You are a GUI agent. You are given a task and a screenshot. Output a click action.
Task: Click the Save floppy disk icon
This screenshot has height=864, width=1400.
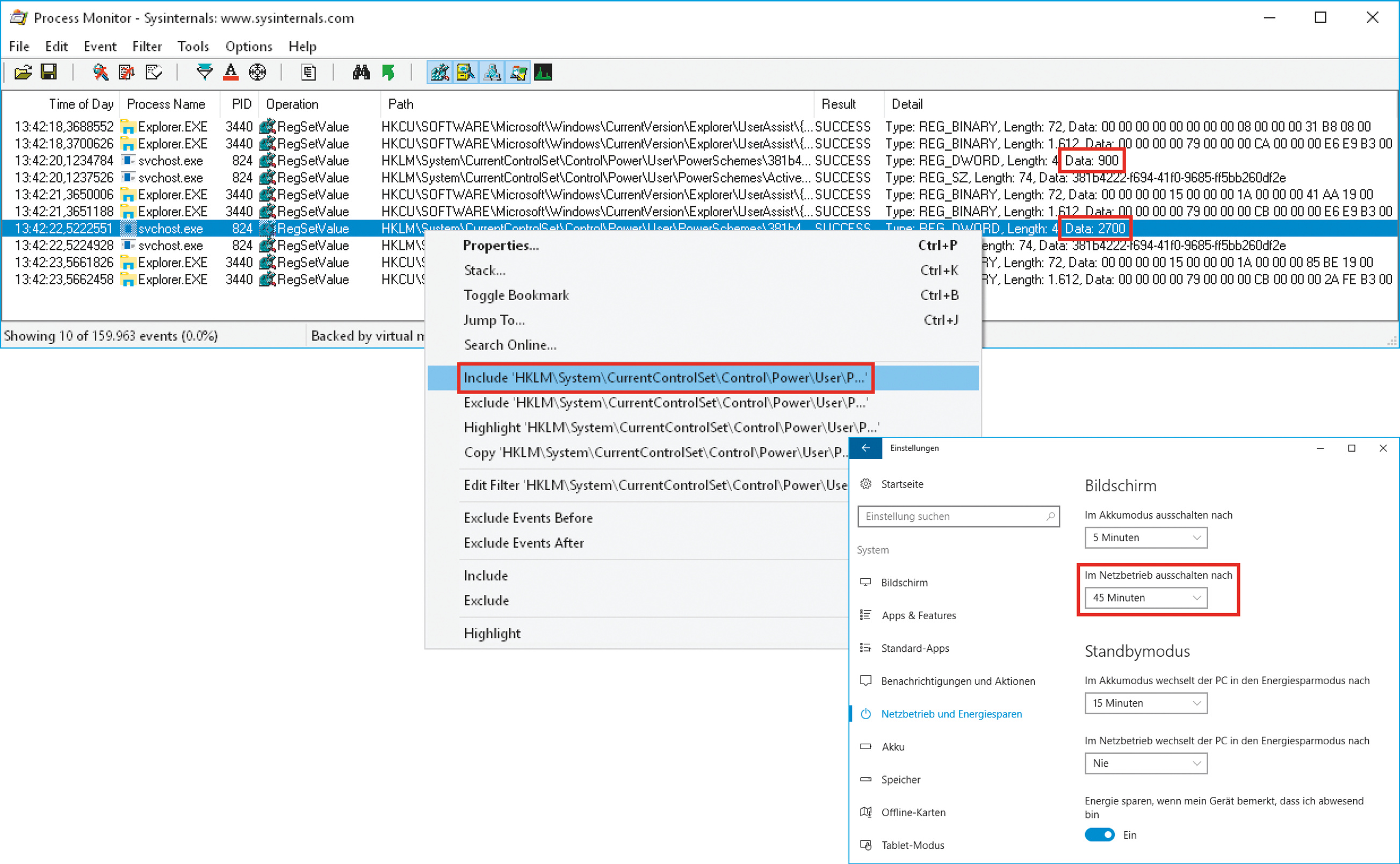click(49, 72)
